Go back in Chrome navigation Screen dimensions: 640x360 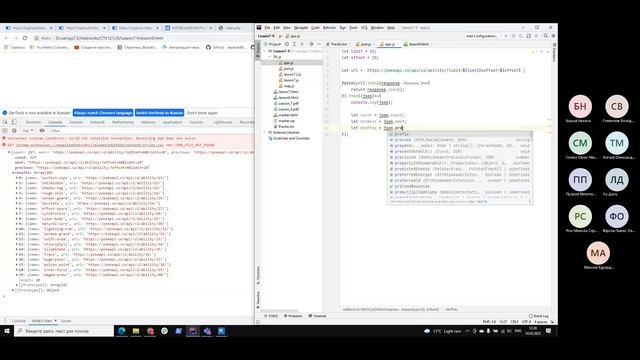click(x=6, y=38)
